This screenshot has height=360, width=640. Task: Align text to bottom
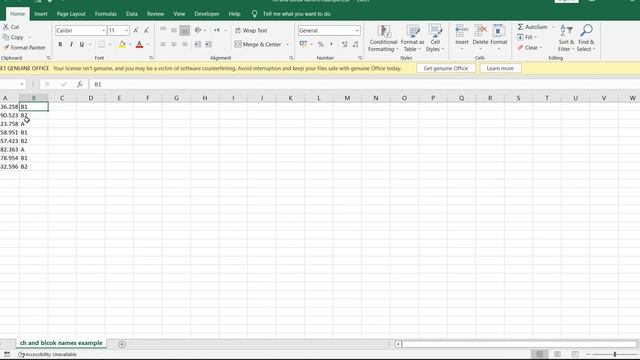(184, 30)
